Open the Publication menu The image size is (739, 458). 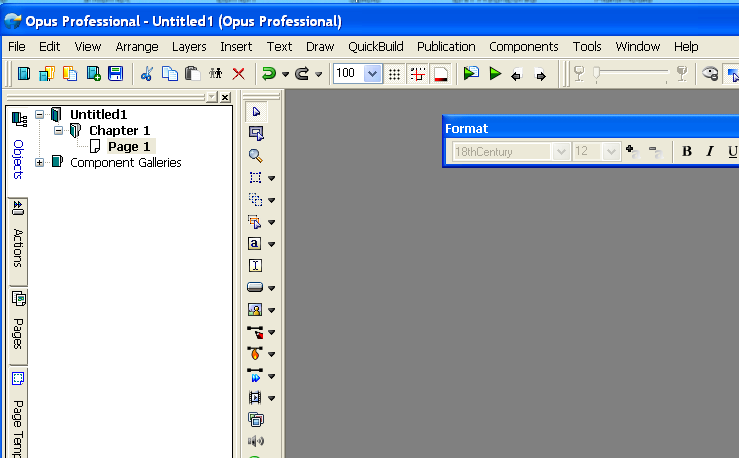tap(446, 47)
